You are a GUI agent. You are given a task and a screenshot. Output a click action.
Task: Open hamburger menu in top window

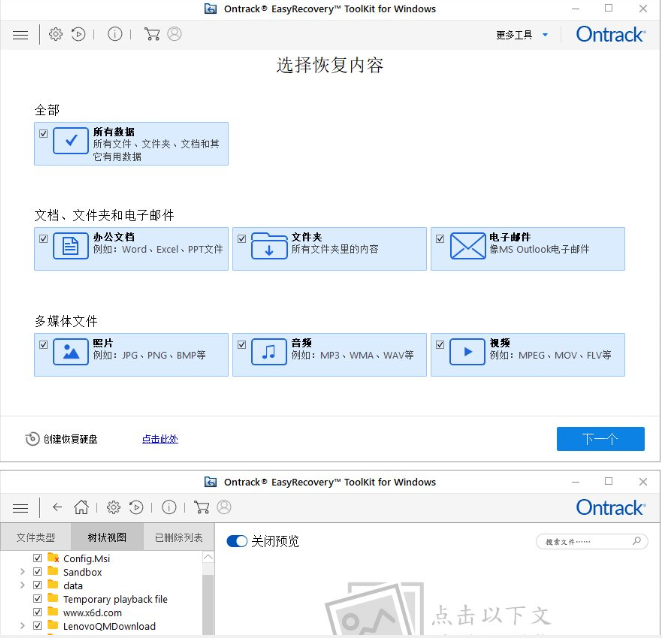[x=20, y=35]
